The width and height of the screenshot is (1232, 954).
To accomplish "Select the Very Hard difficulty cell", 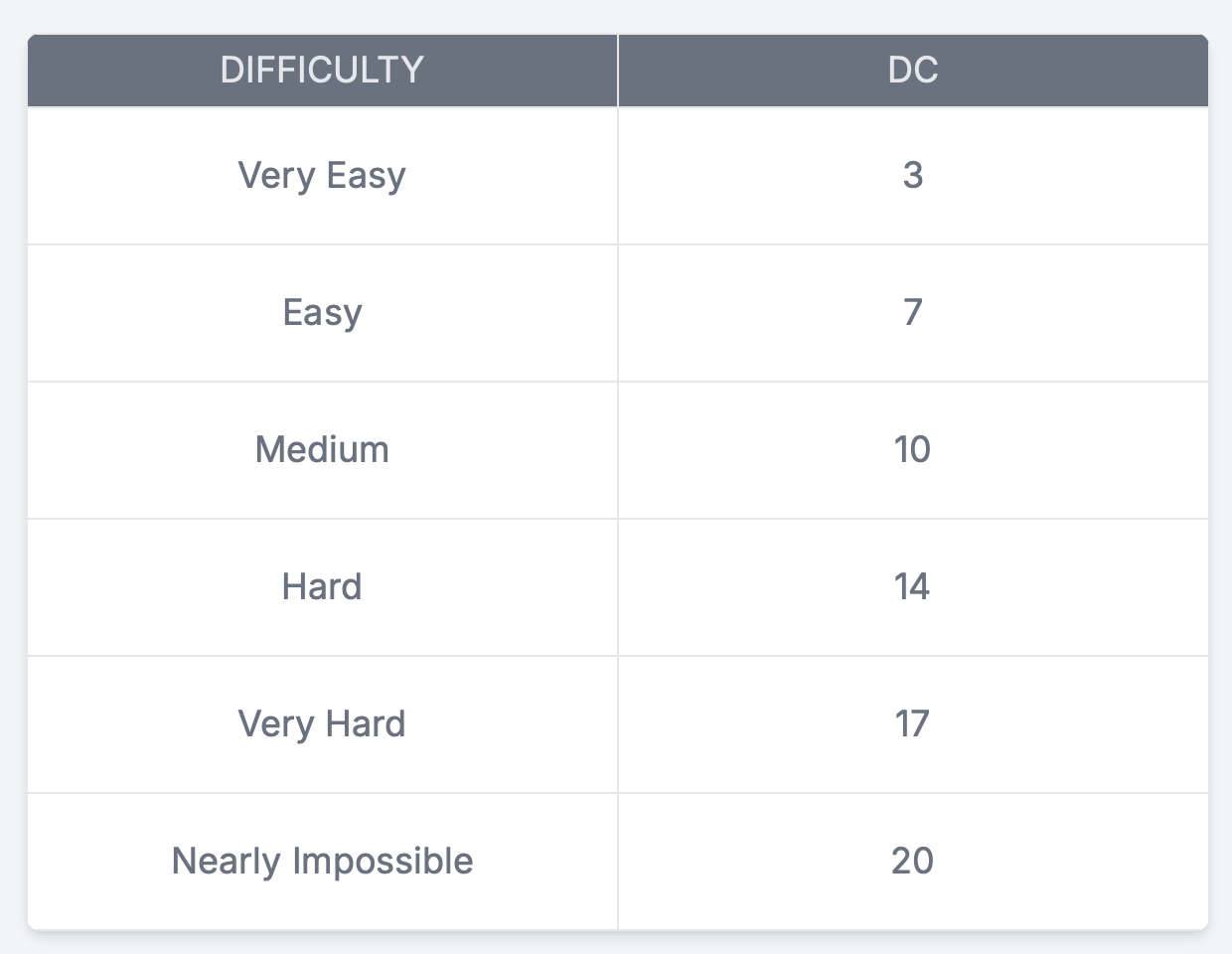I will point(322,724).
